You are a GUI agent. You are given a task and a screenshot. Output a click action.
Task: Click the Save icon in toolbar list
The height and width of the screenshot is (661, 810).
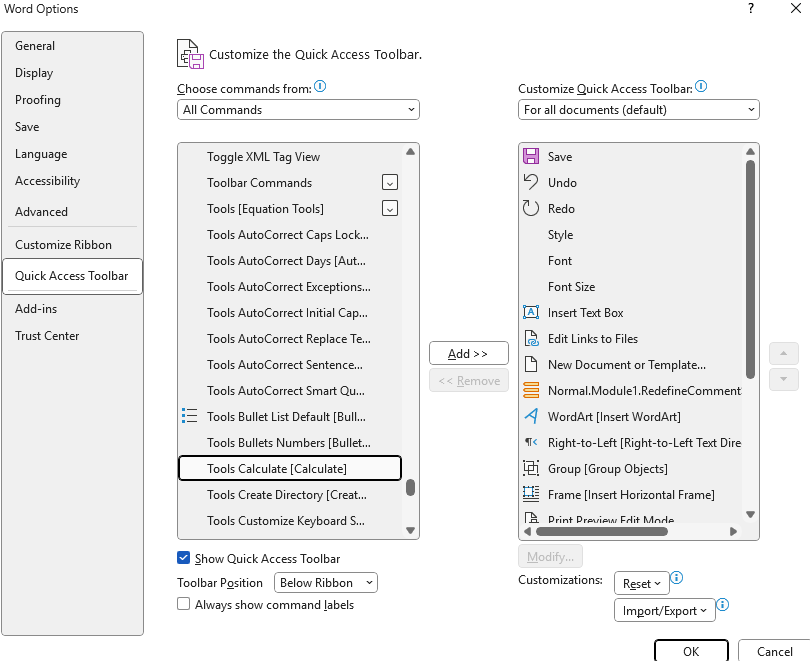pyautogui.click(x=531, y=156)
